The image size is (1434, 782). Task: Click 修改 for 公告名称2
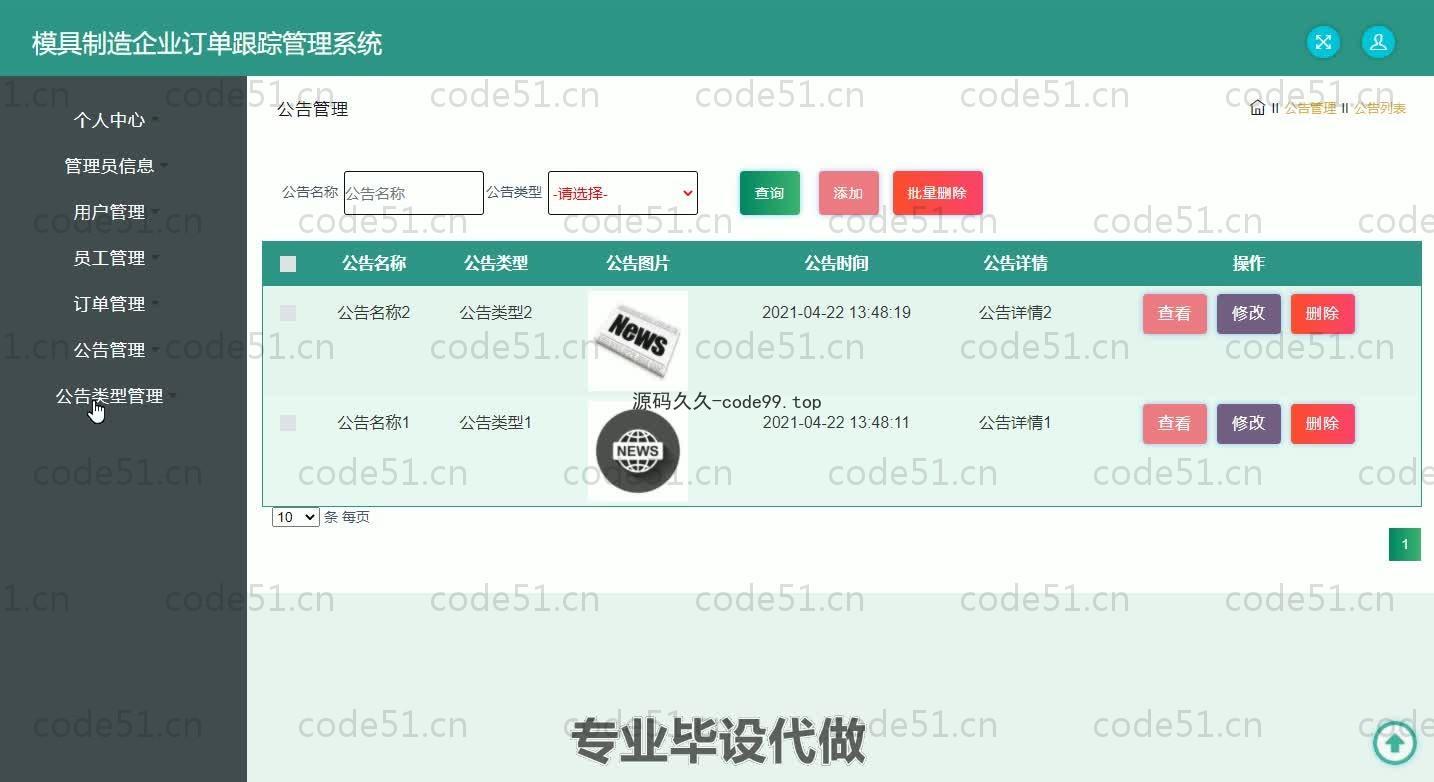pos(1248,314)
